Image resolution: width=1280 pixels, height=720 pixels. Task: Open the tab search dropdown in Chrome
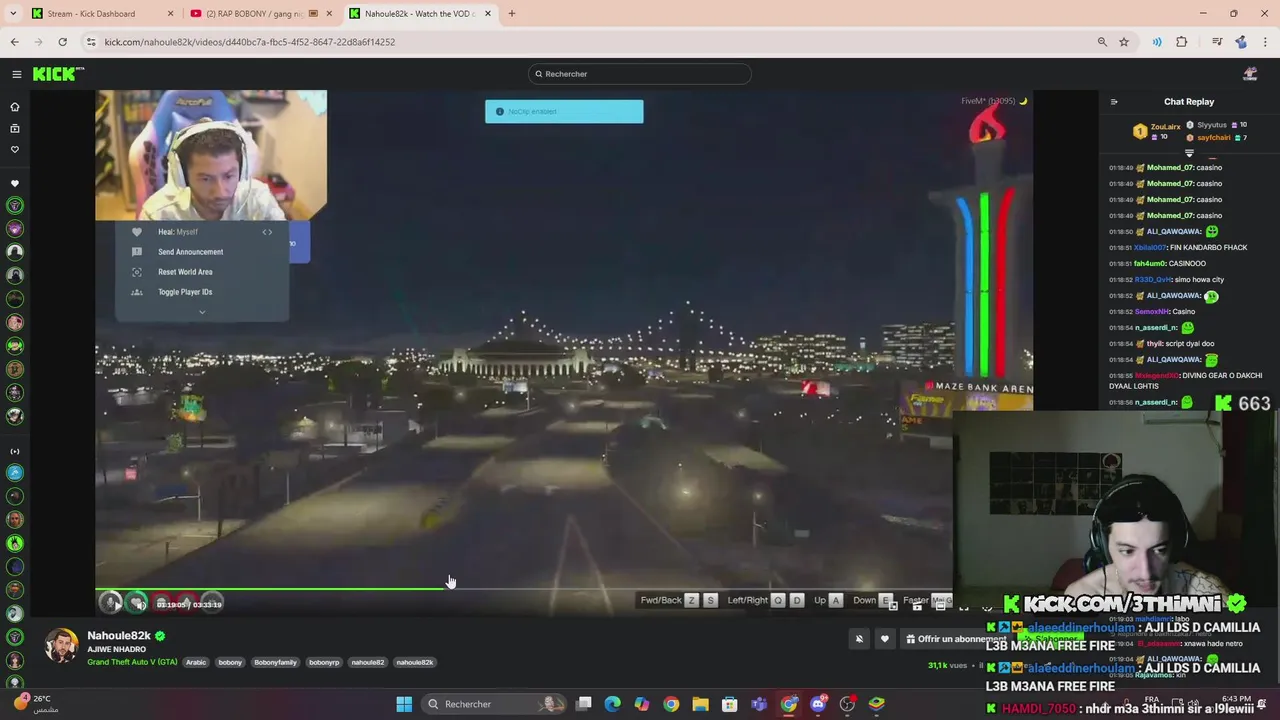[13, 14]
